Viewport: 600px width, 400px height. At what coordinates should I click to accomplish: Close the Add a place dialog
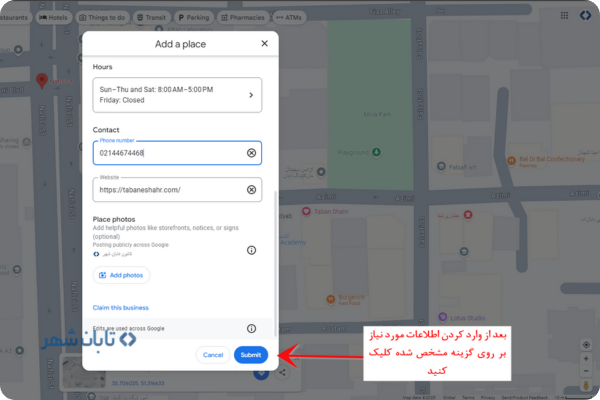264,44
